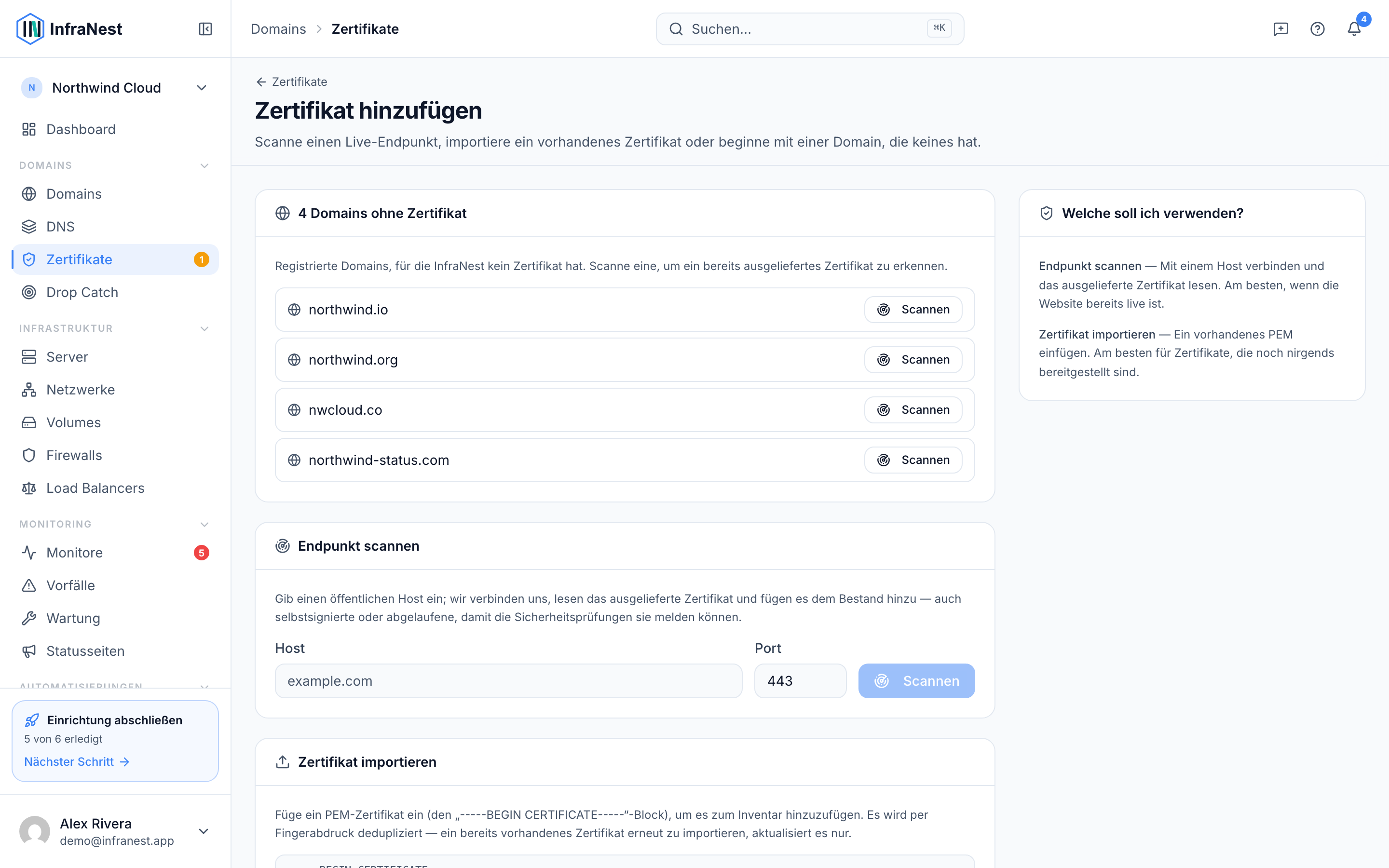Viewport: 1389px width, 868px height.
Task: Click the Wartung wrench icon
Action: [29, 618]
